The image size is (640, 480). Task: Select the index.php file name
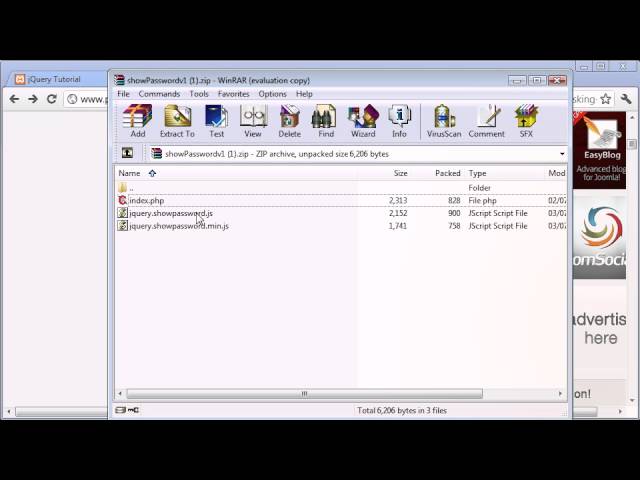coord(147,200)
